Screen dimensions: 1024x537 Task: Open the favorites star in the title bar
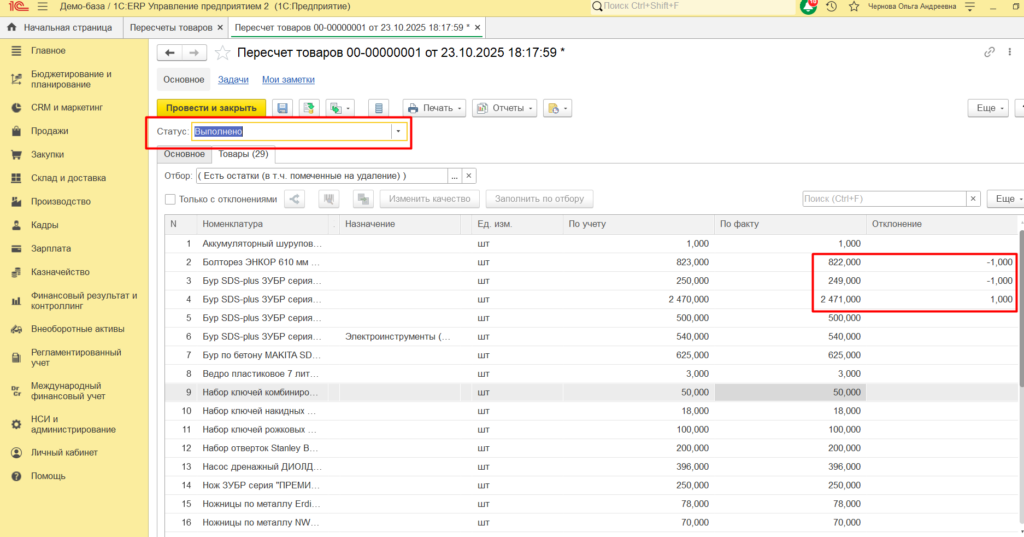pyautogui.click(x=854, y=7)
